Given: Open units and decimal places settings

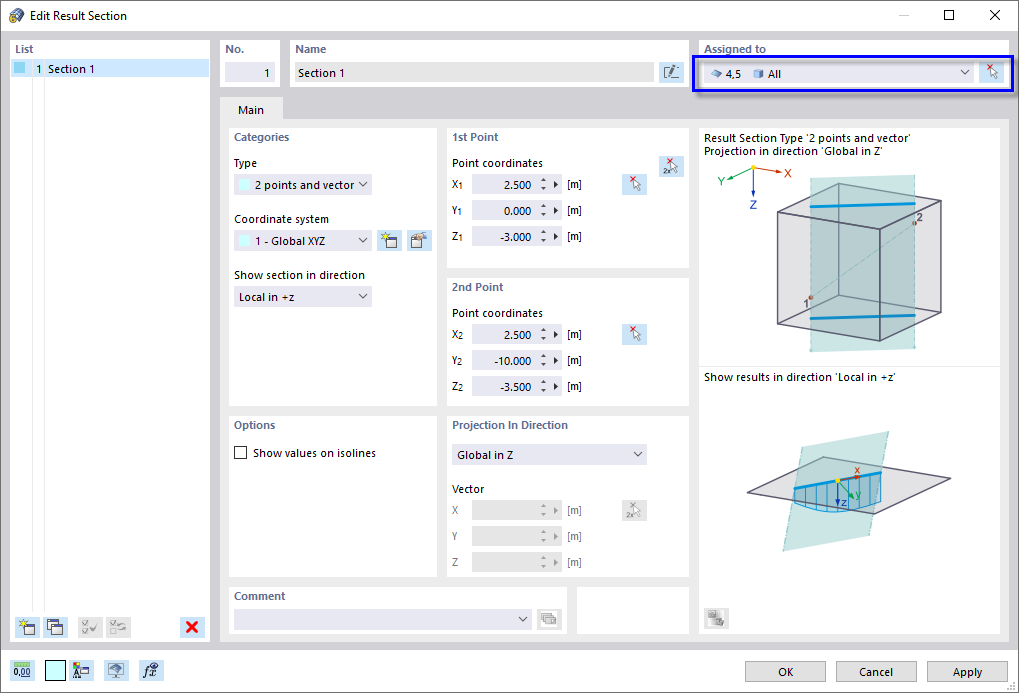Looking at the screenshot, I should [21, 670].
